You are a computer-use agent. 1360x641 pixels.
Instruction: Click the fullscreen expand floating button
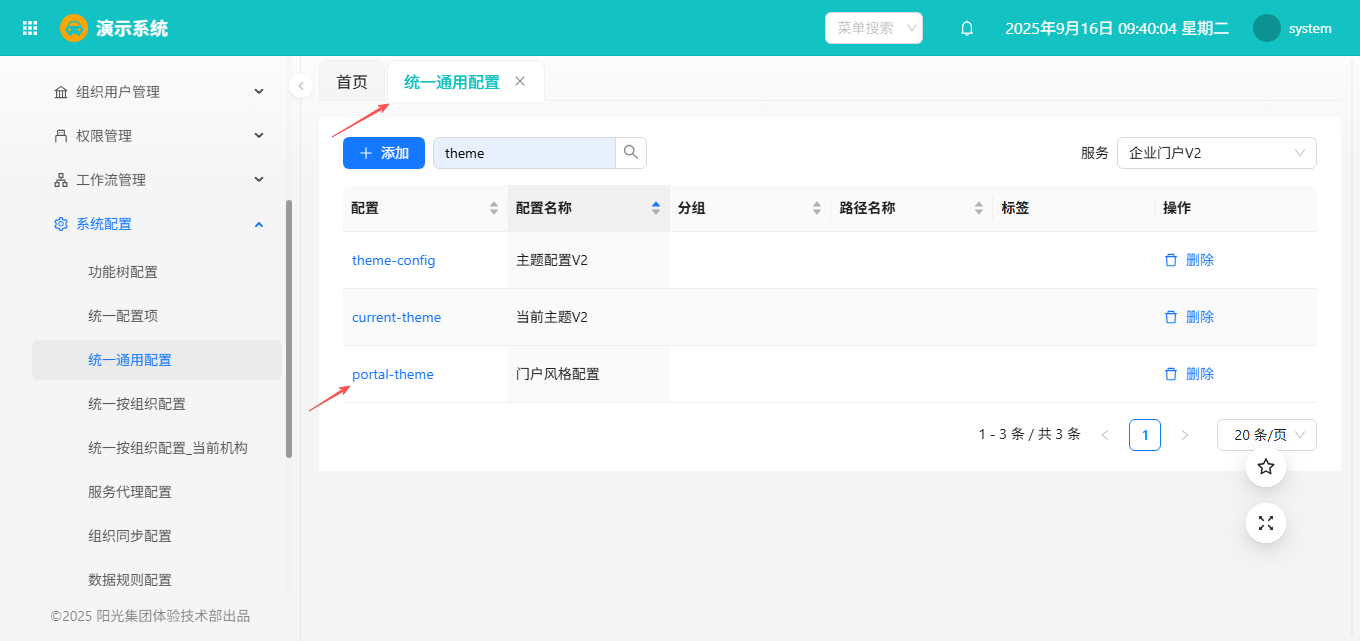[1265, 523]
